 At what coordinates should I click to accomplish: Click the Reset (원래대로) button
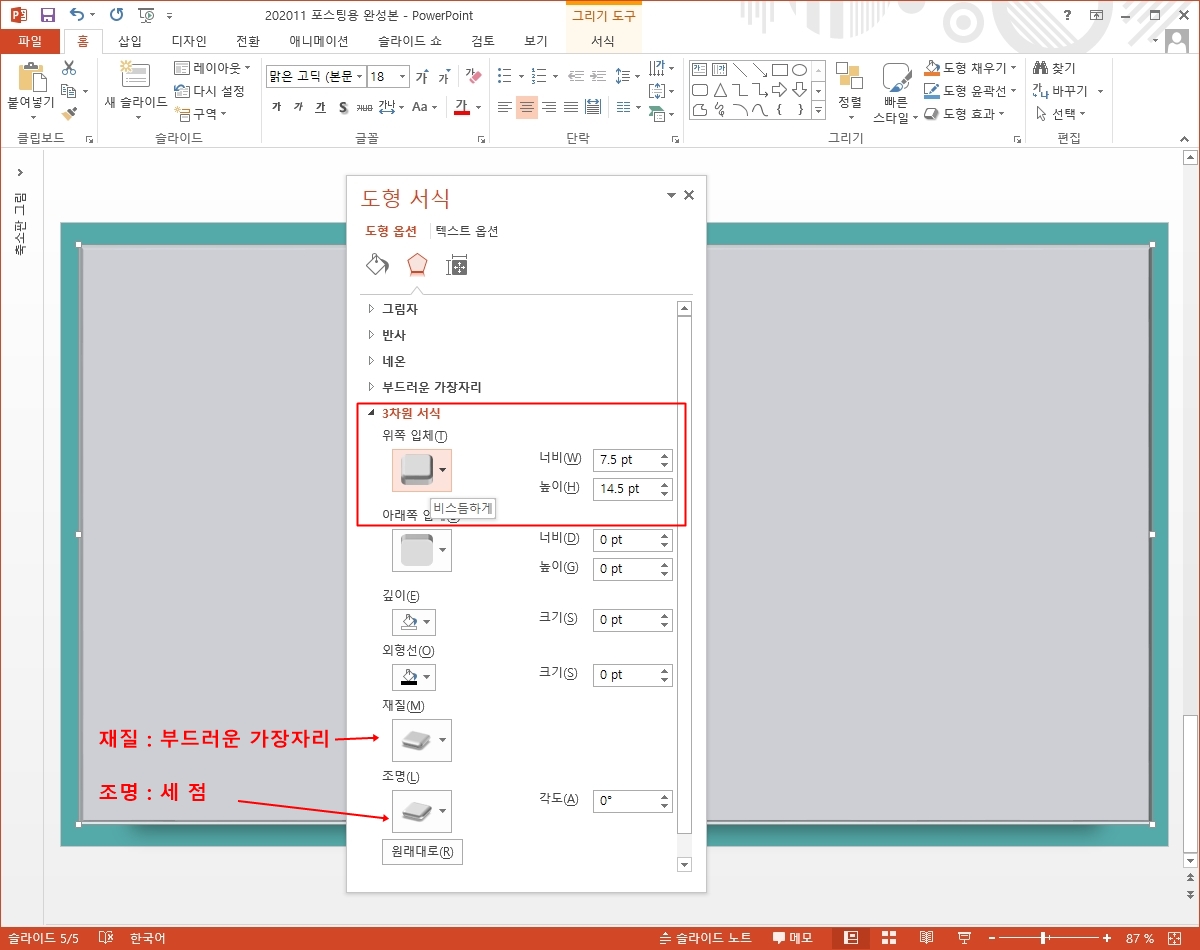(x=422, y=853)
